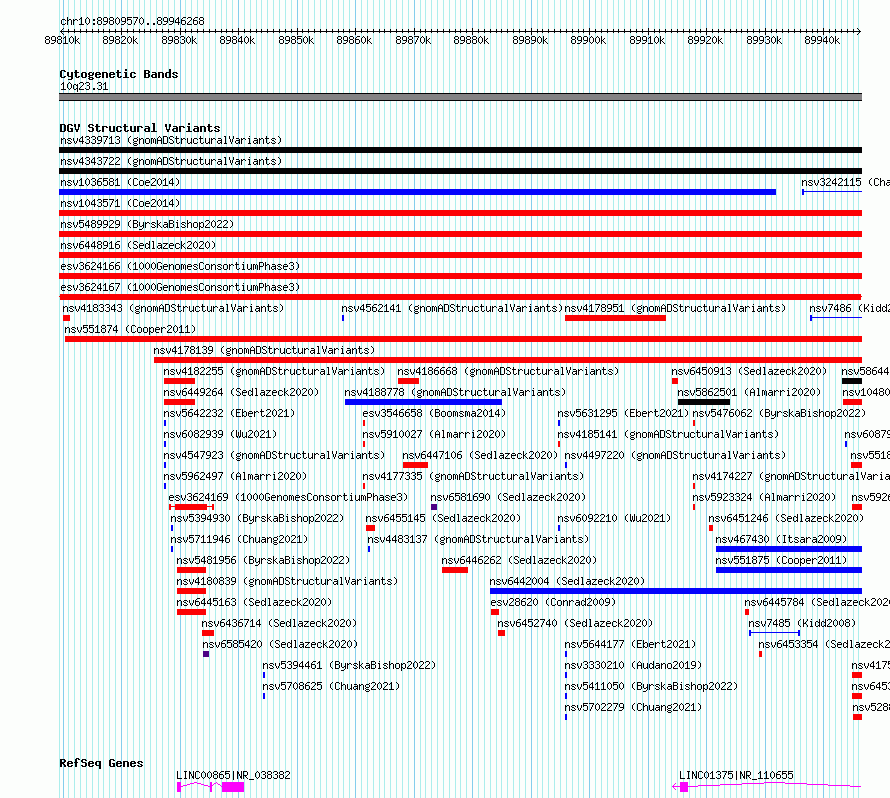Click the DGV Structural Variants track title

click(140, 128)
